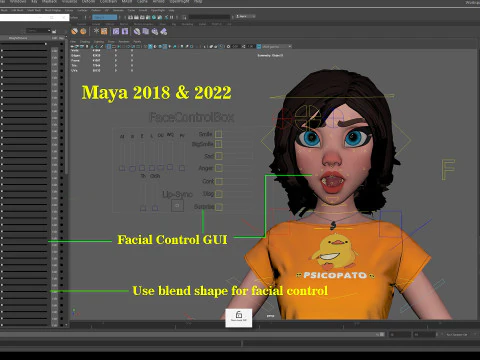Open the View viewport panel menu

coord(73,42)
